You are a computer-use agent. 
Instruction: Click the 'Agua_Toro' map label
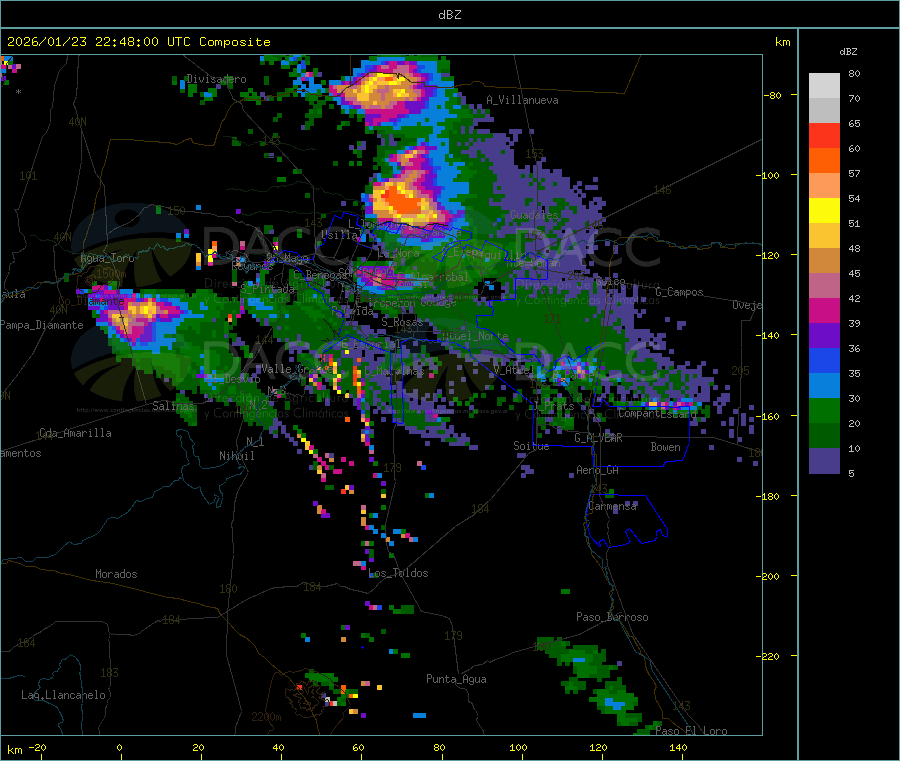pos(107,258)
